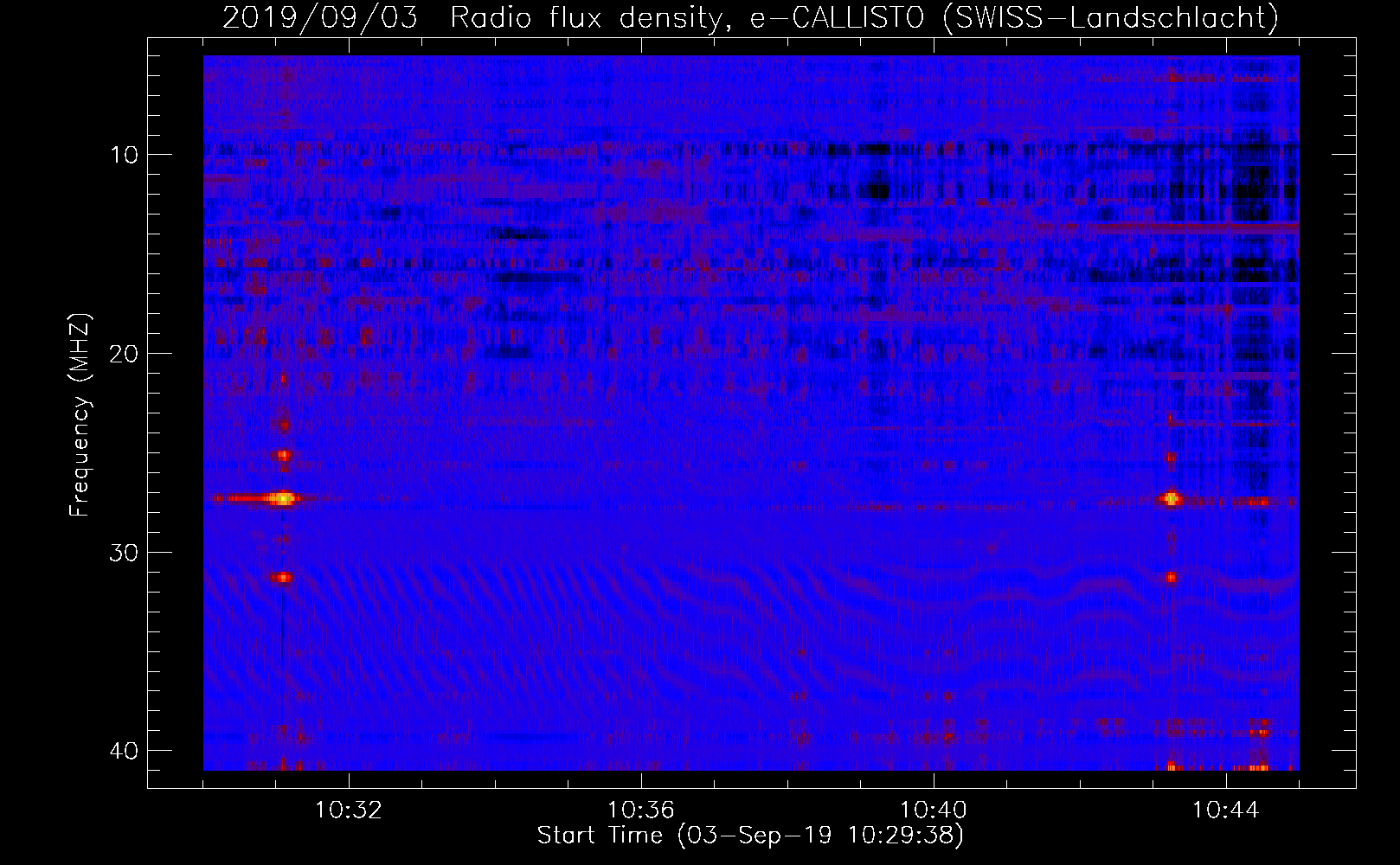Image resolution: width=1400 pixels, height=865 pixels.
Task: Click the 10:32 time tick label
Action: click(x=349, y=811)
